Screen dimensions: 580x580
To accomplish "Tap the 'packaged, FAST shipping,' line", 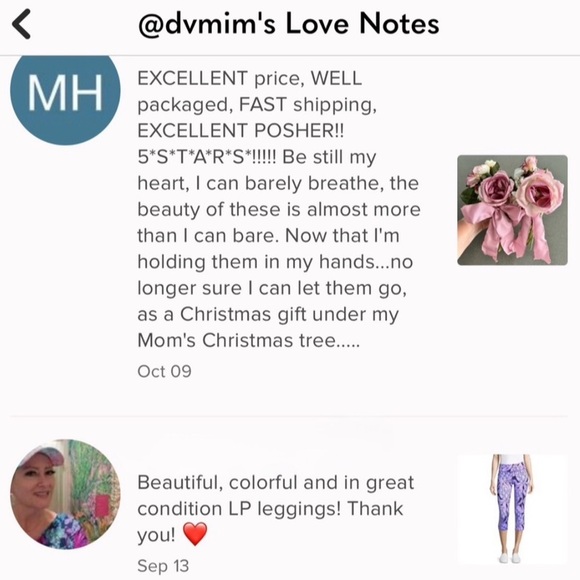I will point(257,105).
